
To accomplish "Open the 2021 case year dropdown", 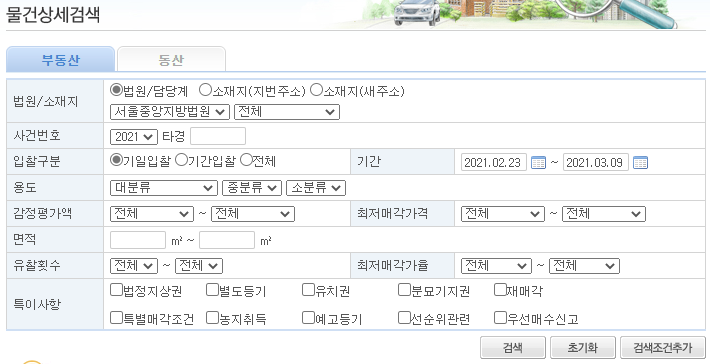I will point(134,136).
